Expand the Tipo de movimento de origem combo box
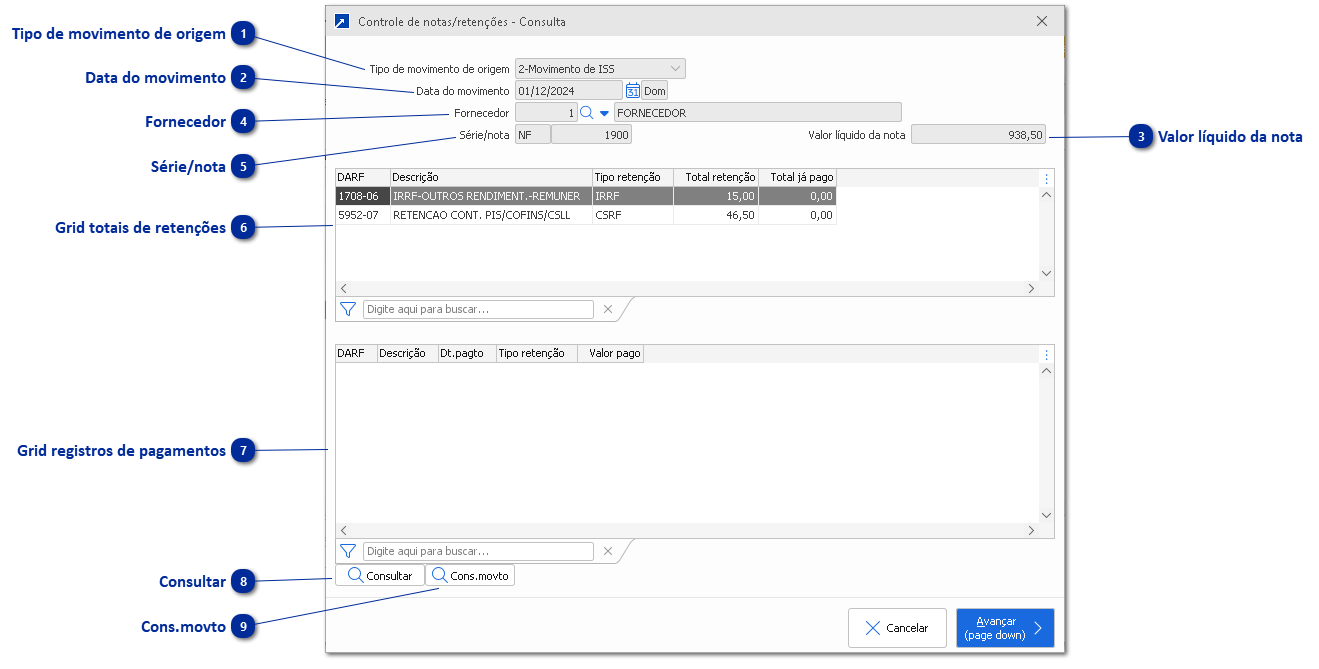Viewport: 1319px width, 669px height. pos(676,69)
